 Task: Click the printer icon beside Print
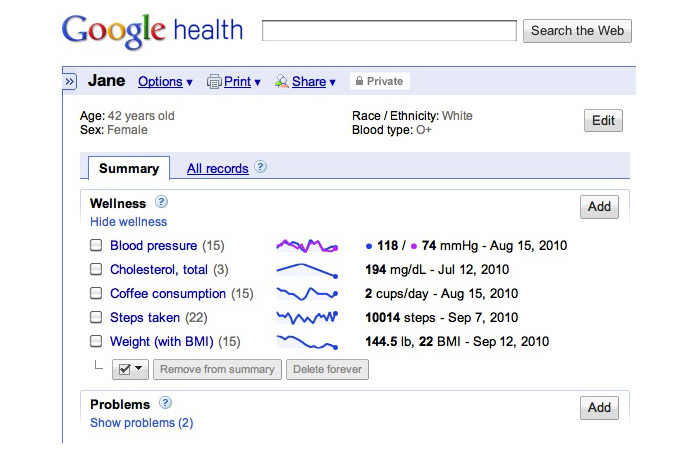[x=214, y=82]
